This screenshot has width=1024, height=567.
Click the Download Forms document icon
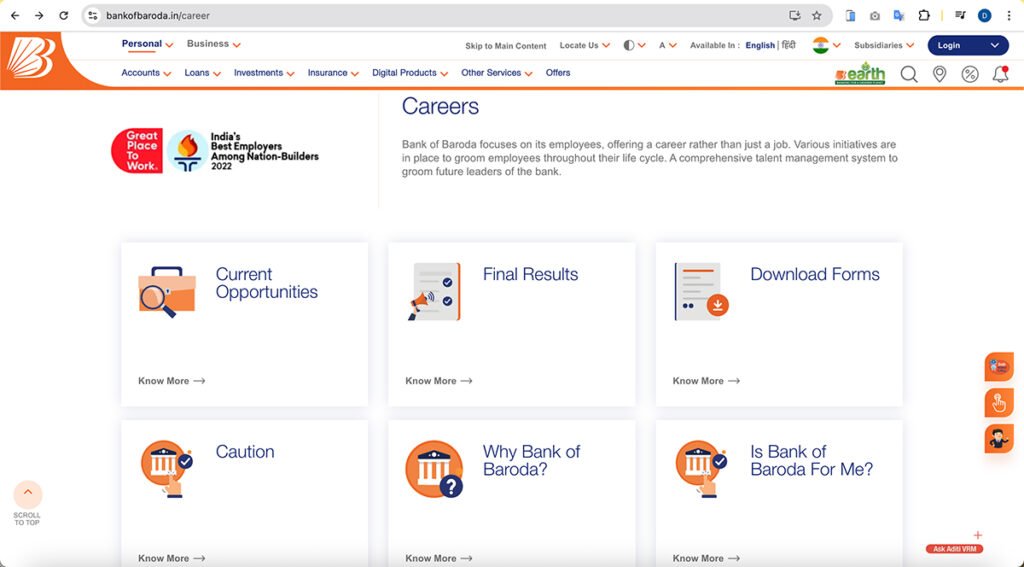point(701,291)
